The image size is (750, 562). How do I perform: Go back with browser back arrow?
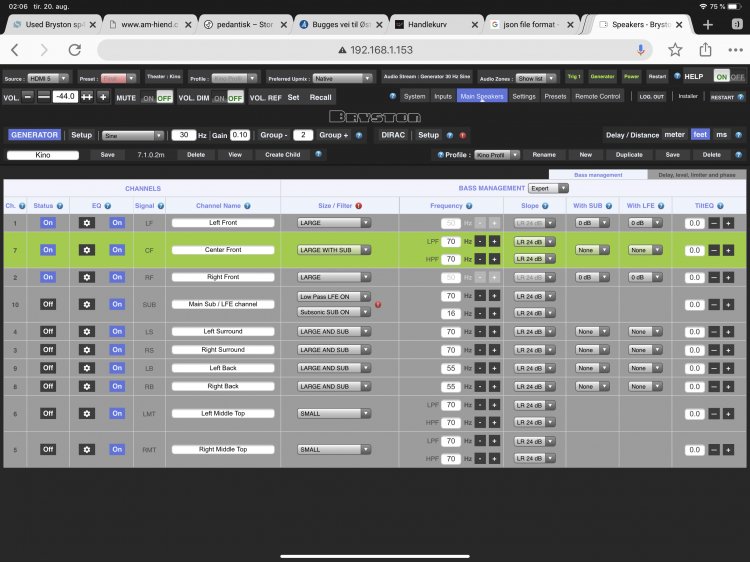coord(15,50)
